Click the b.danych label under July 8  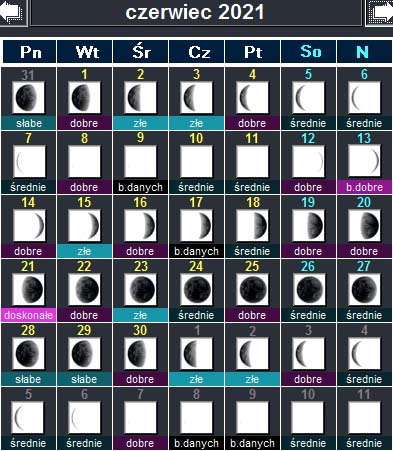point(196,443)
